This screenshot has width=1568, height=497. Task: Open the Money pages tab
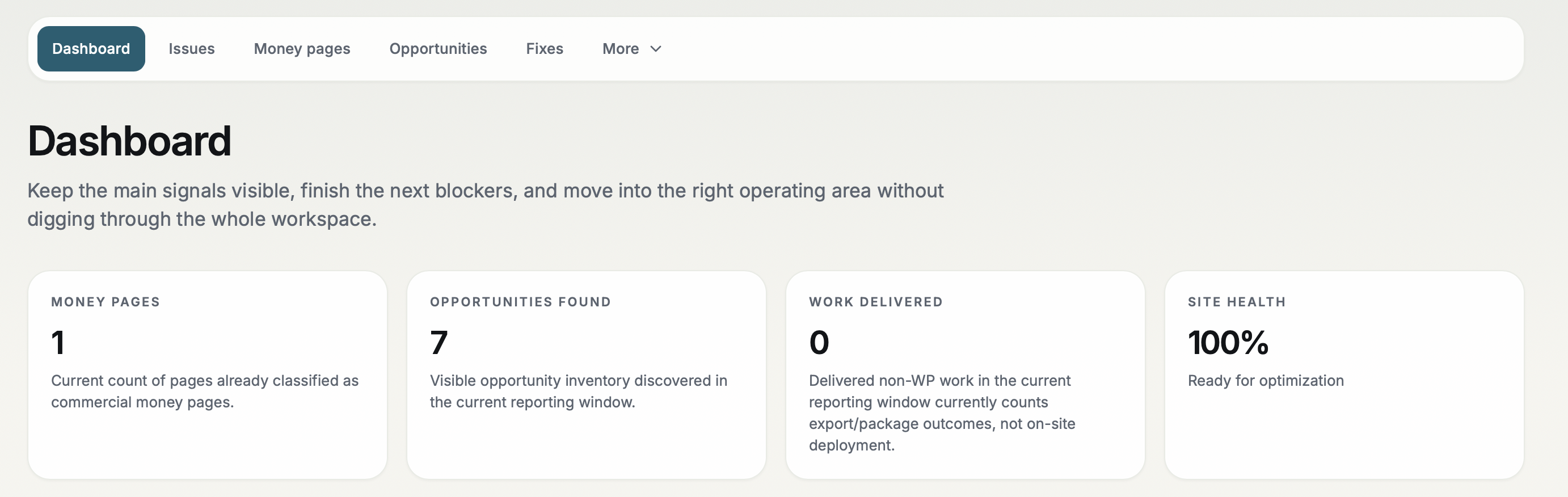point(302,49)
